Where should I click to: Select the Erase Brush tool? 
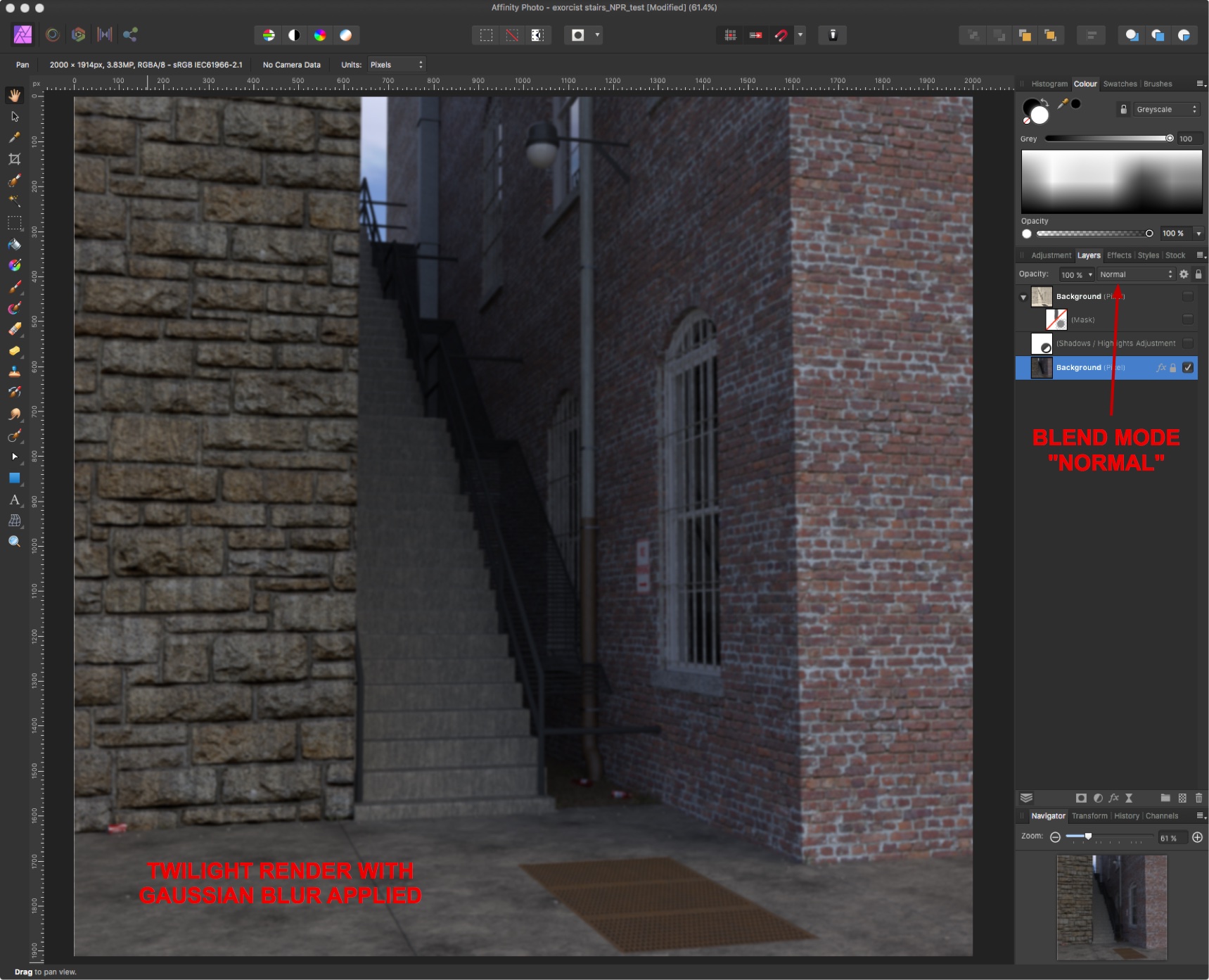pos(14,329)
